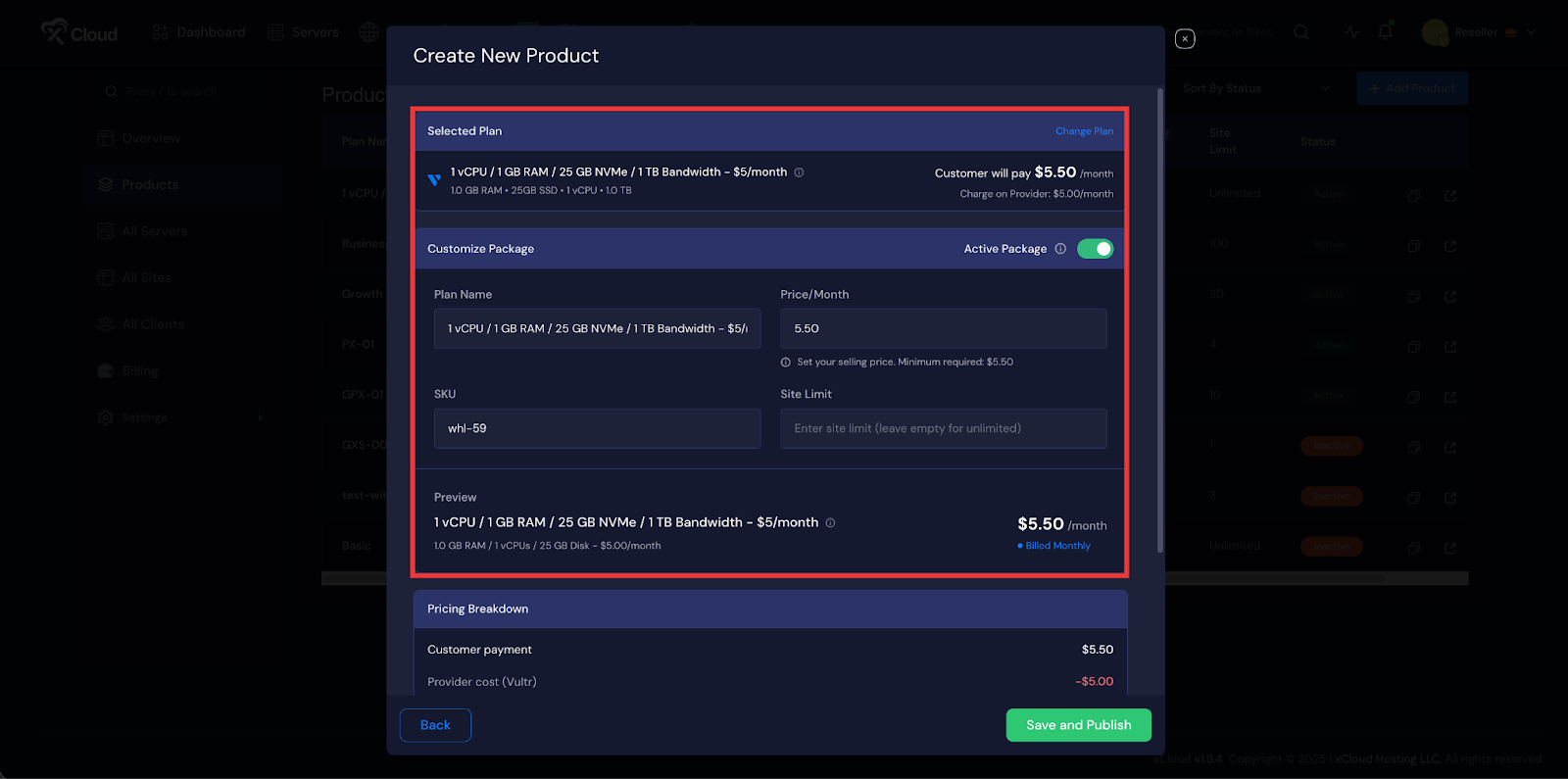Click the Vultr provider logo icon
Viewport: 1568px width, 779px height.
(x=434, y=180)
